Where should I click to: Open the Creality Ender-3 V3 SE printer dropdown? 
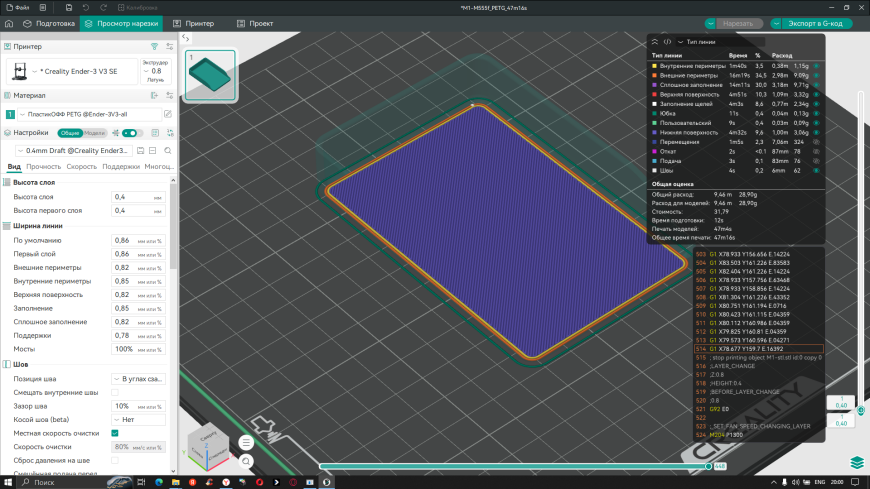point(72,71)
